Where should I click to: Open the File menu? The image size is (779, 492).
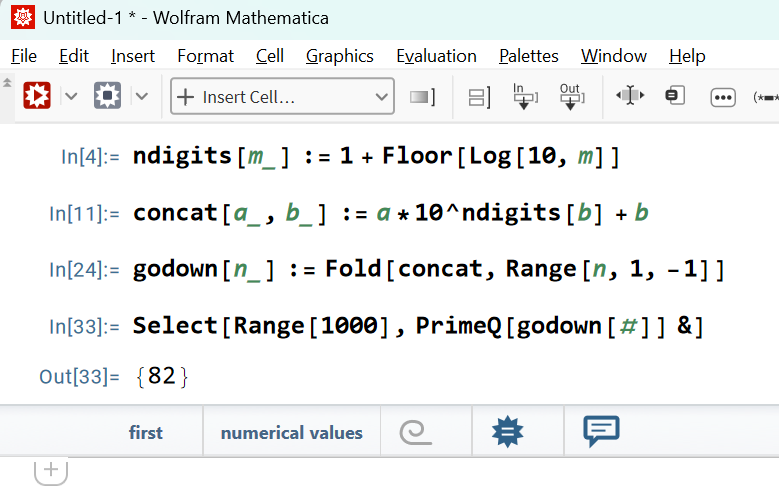point(24,56)
